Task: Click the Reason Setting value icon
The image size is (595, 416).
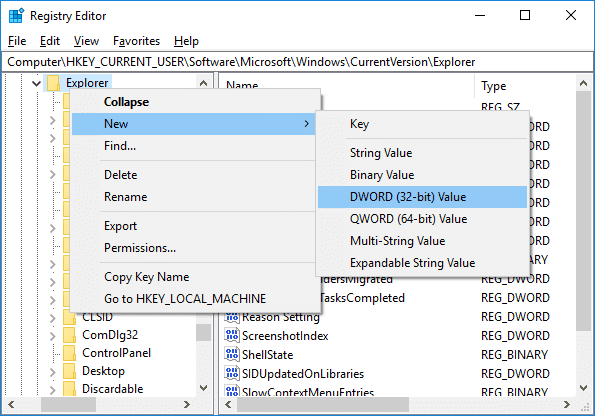Action: pyautogui.click(x=232, y=317)
